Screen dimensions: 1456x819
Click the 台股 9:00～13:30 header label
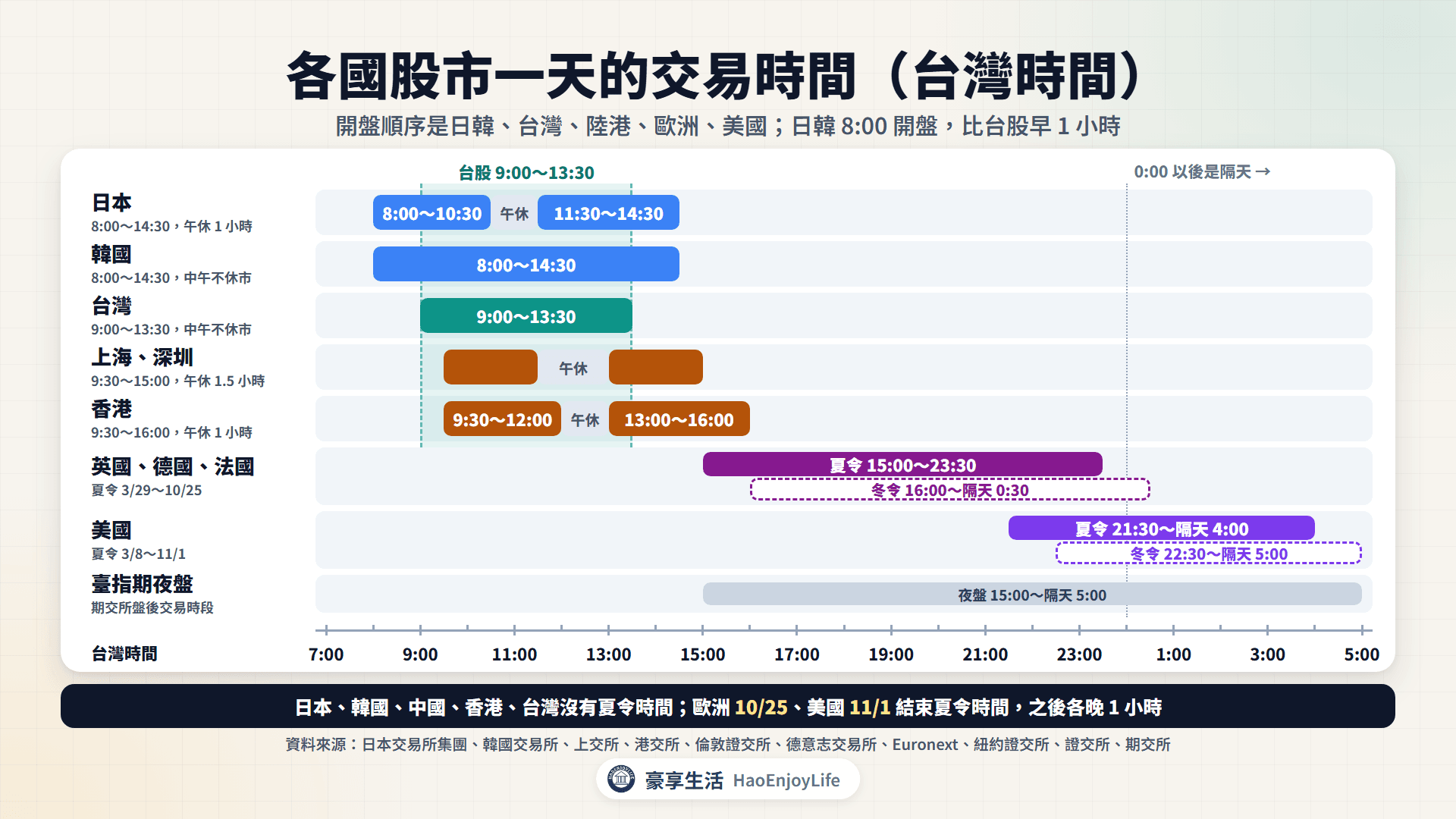(526, 173)
